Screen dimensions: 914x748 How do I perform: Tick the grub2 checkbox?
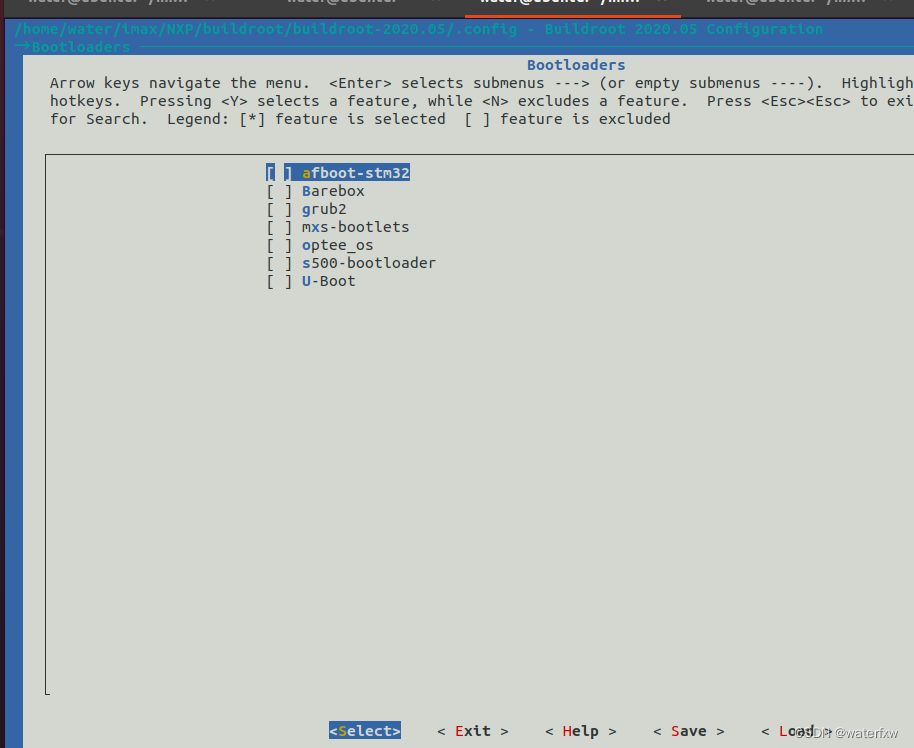tap(279, 209)
